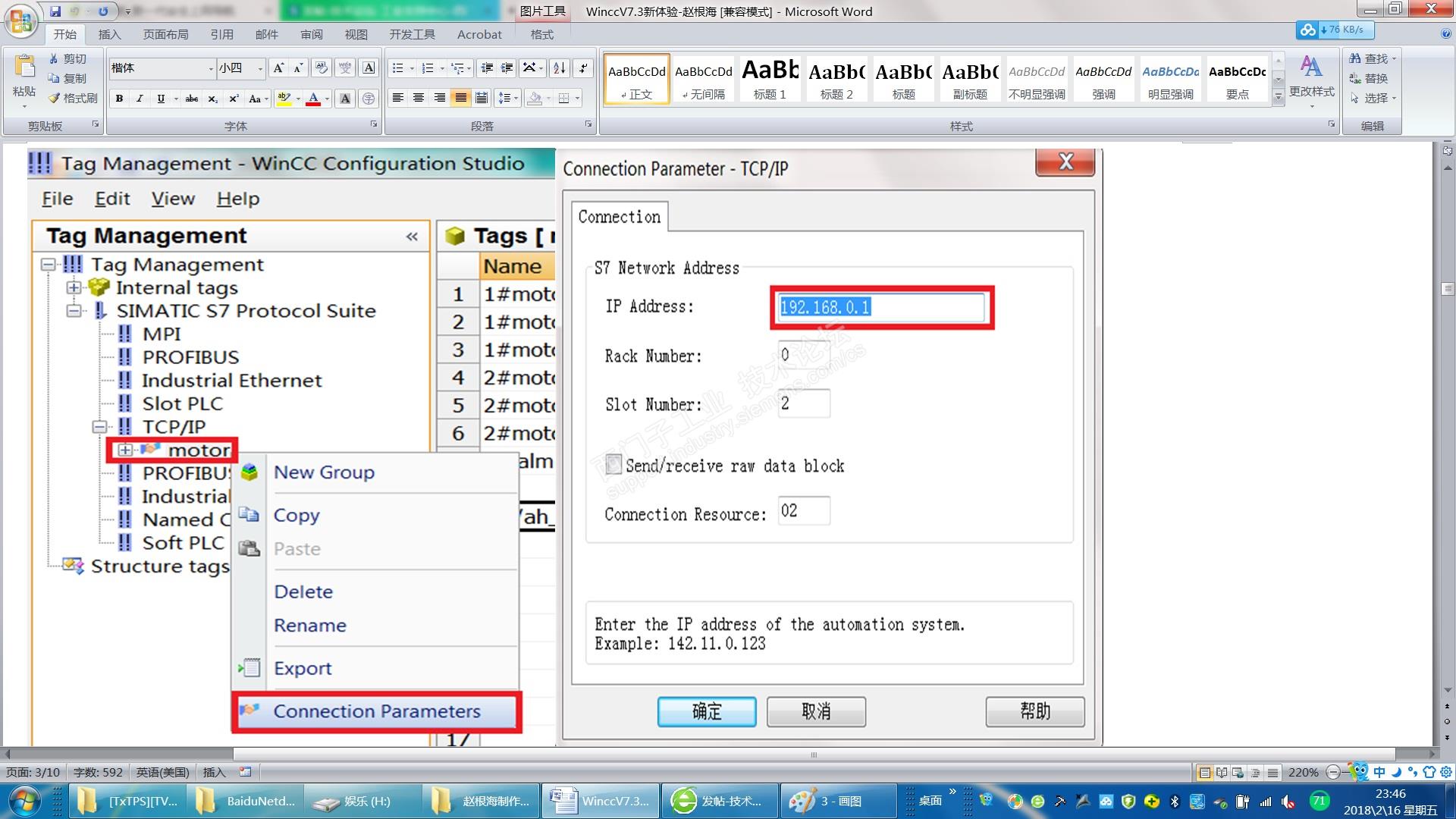Open the font name dropdown

[211, 68]
